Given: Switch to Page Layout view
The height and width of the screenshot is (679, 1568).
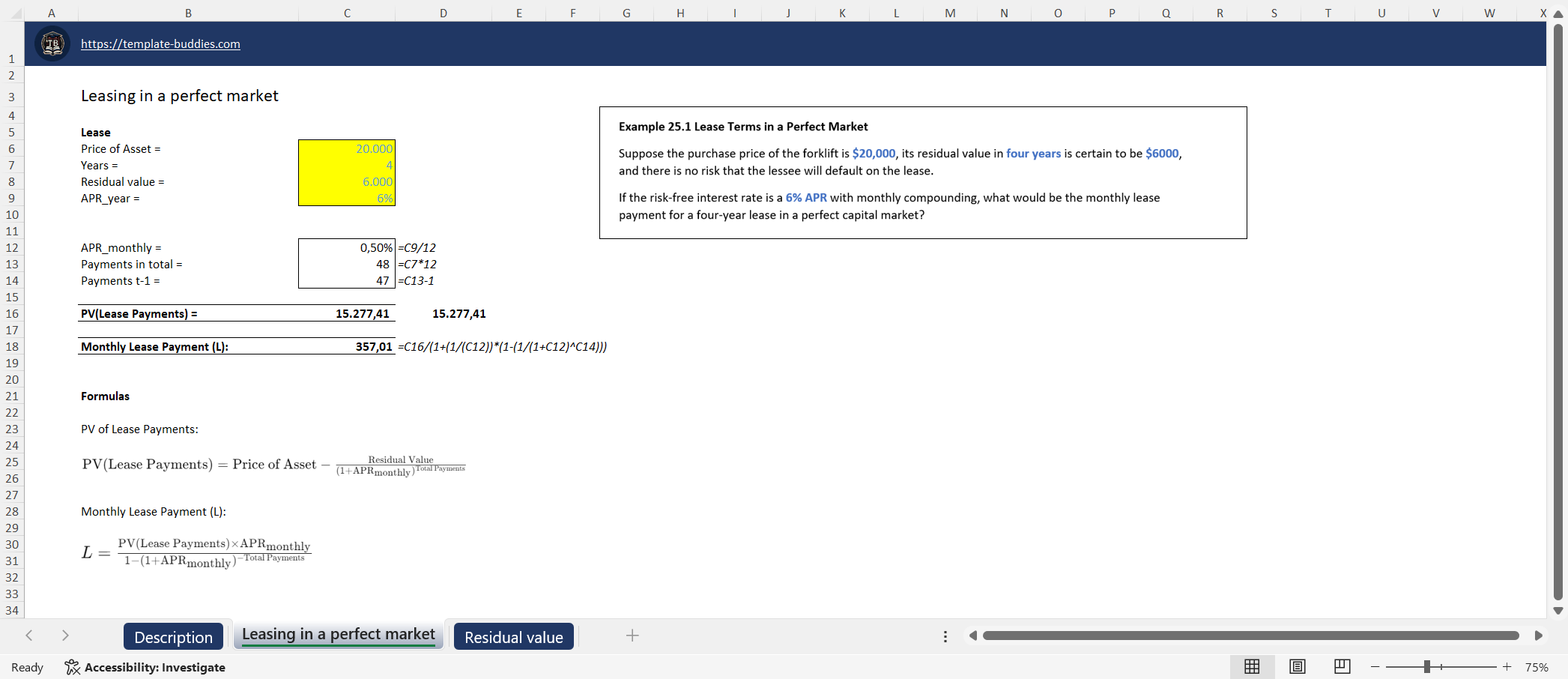Looking at the screenshot, I should (x=1297, y=666).
